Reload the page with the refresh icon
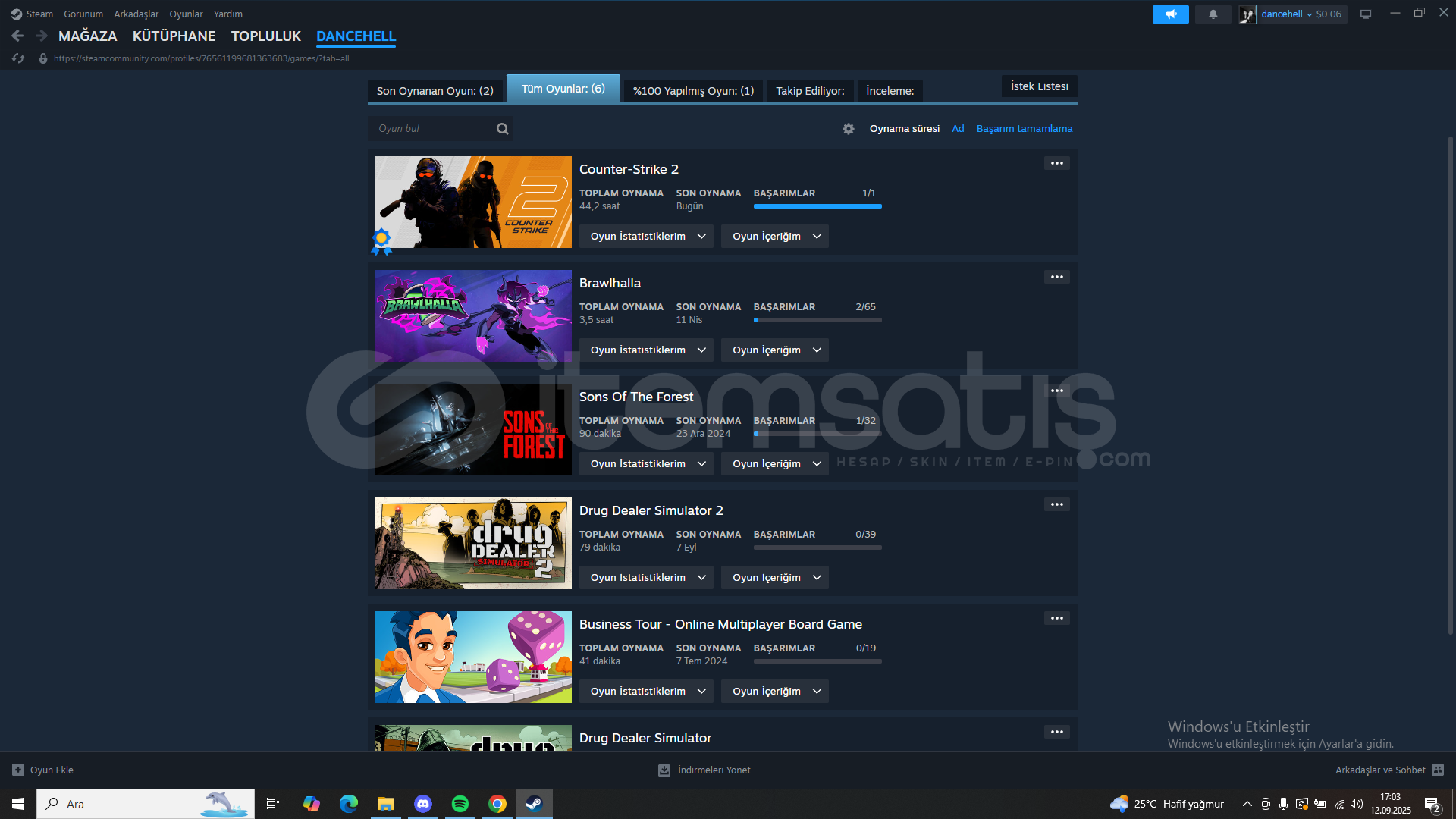The image size is (1456, 819). 18,58
